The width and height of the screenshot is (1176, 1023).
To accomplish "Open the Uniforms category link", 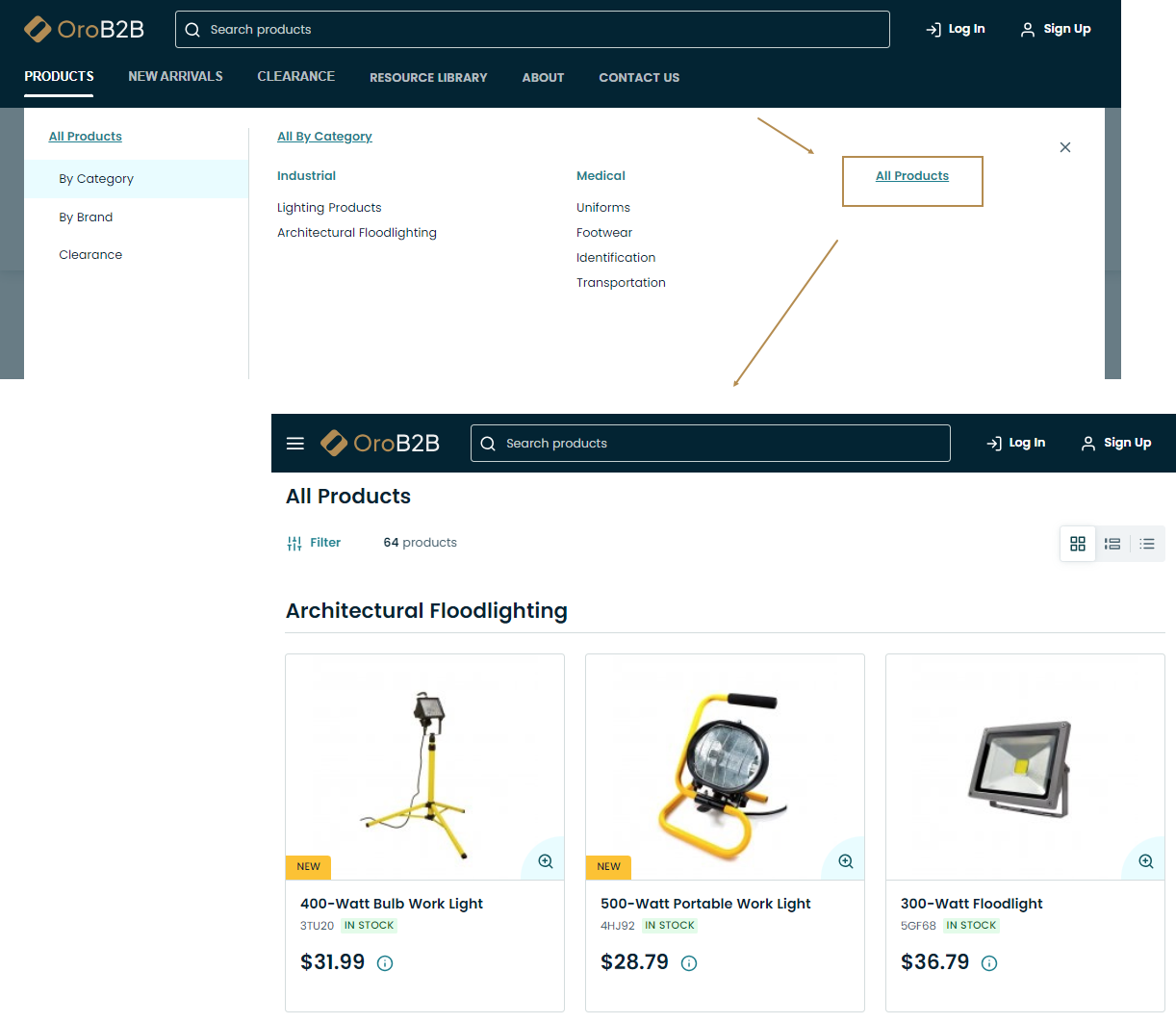I will (603, 208).
